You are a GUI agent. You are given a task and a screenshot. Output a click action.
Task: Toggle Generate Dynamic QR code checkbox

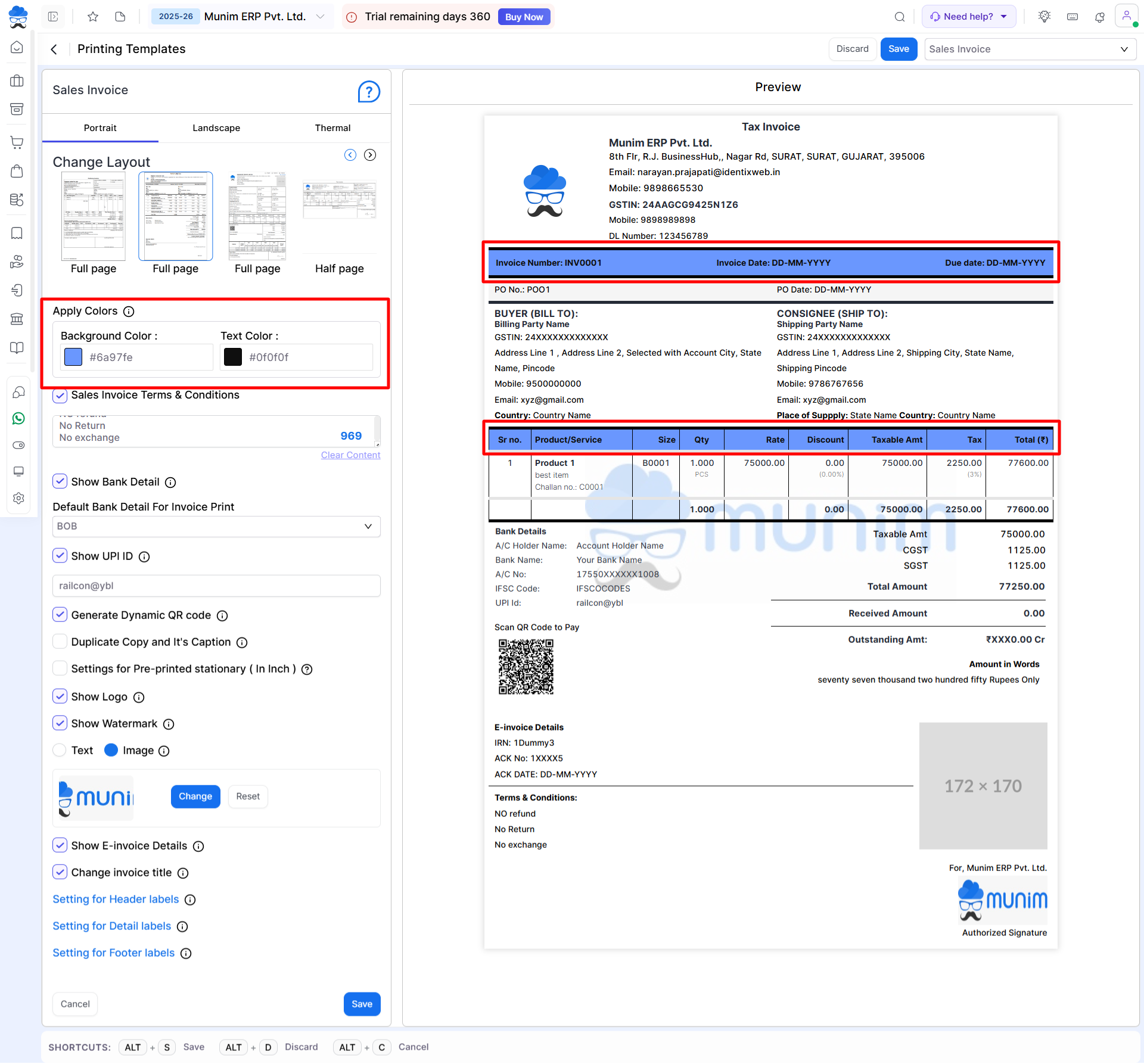pyautogui.click(x=60, y=615)
